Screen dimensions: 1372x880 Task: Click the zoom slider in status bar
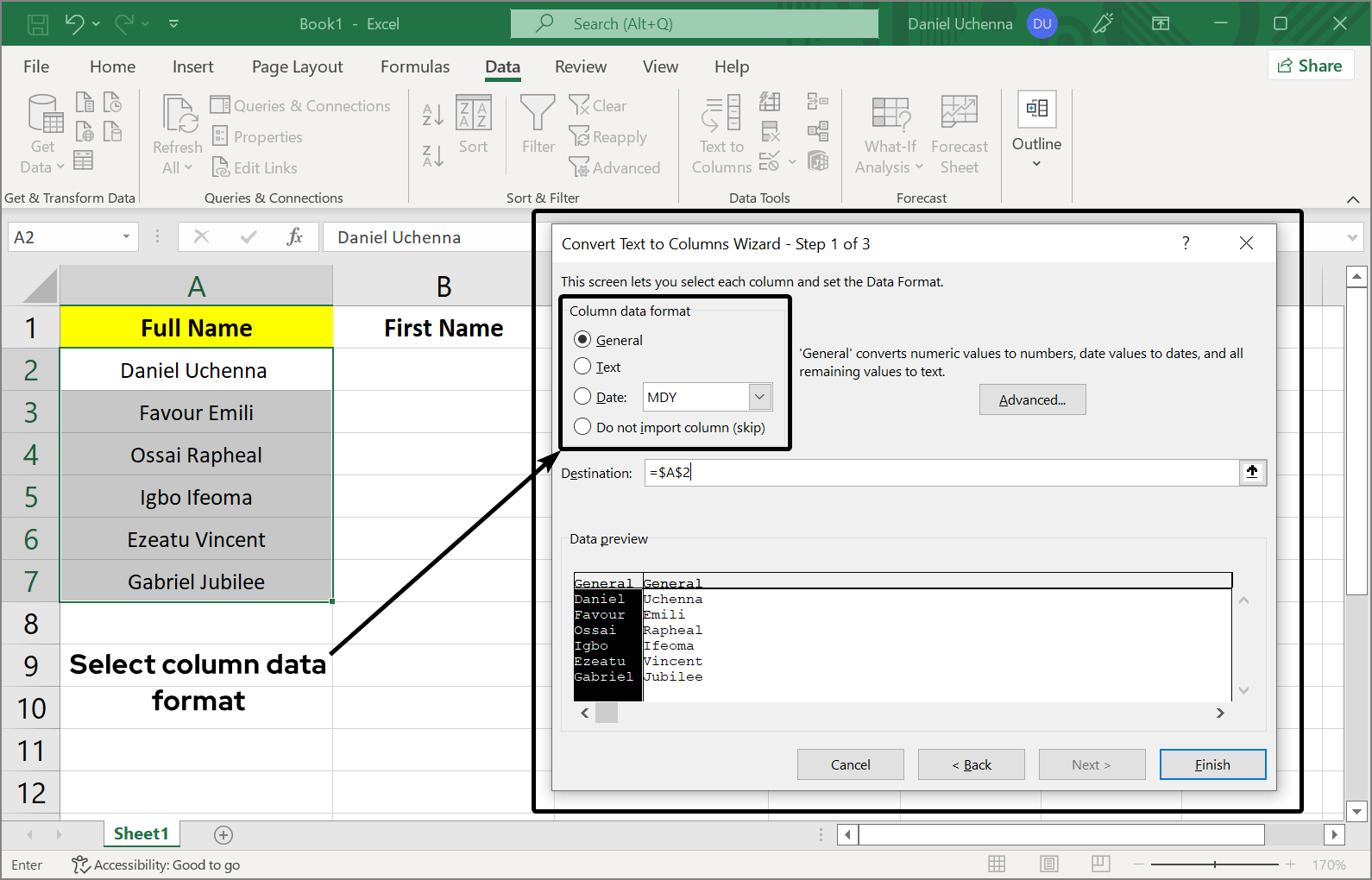pyautogui.click(x=1214, y=864)
